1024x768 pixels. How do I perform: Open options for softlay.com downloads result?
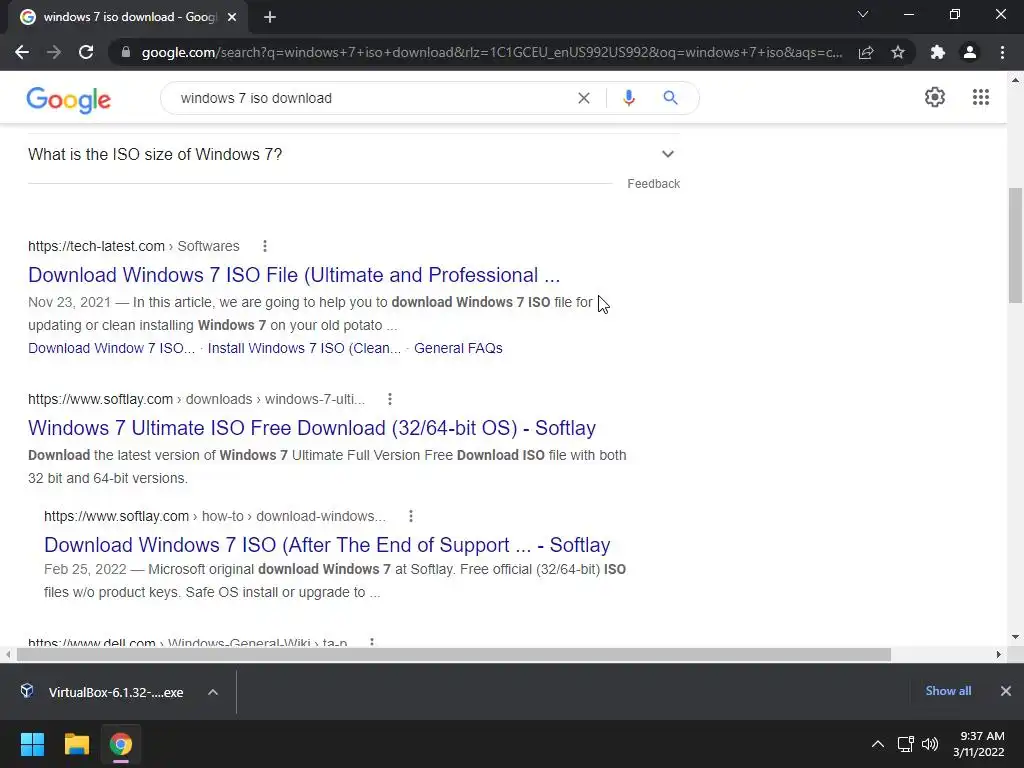(x=390, y=399)
